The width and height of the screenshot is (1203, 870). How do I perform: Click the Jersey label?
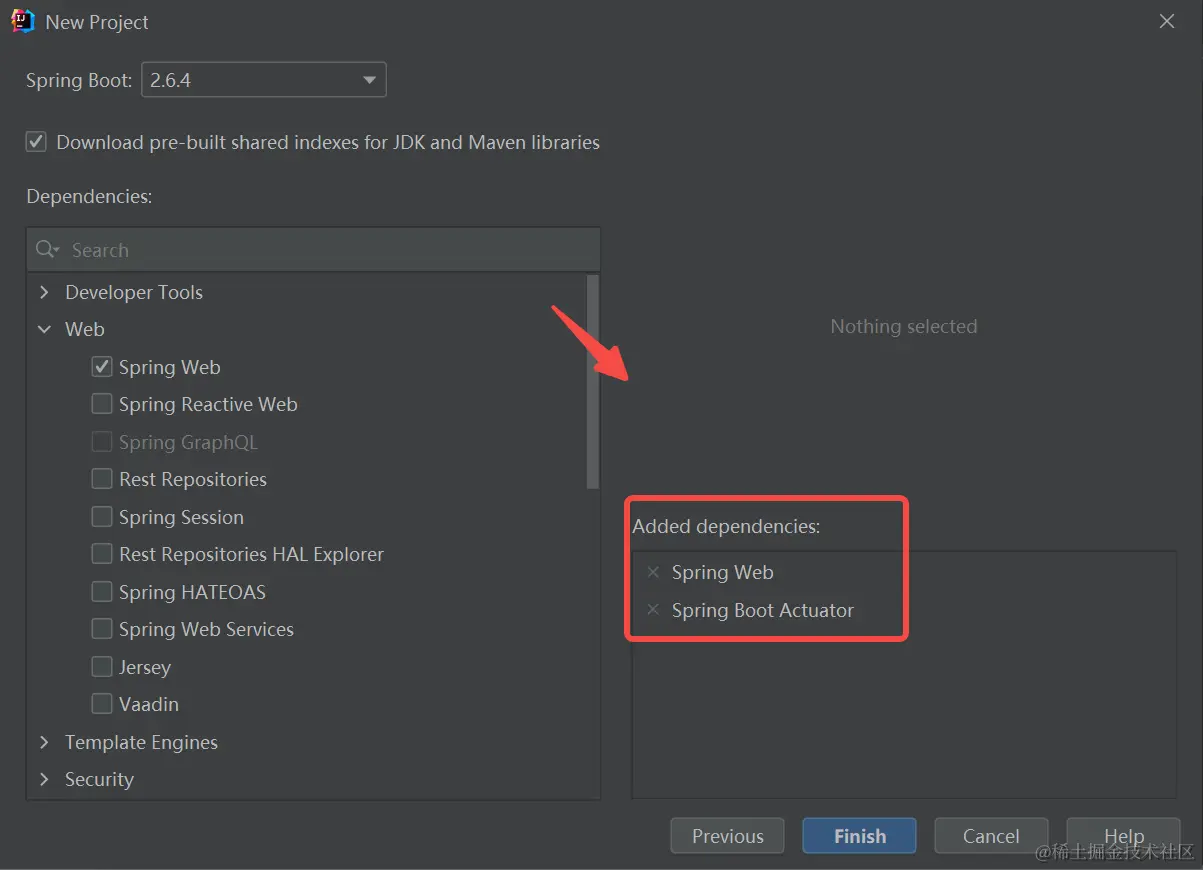(145, 667)
